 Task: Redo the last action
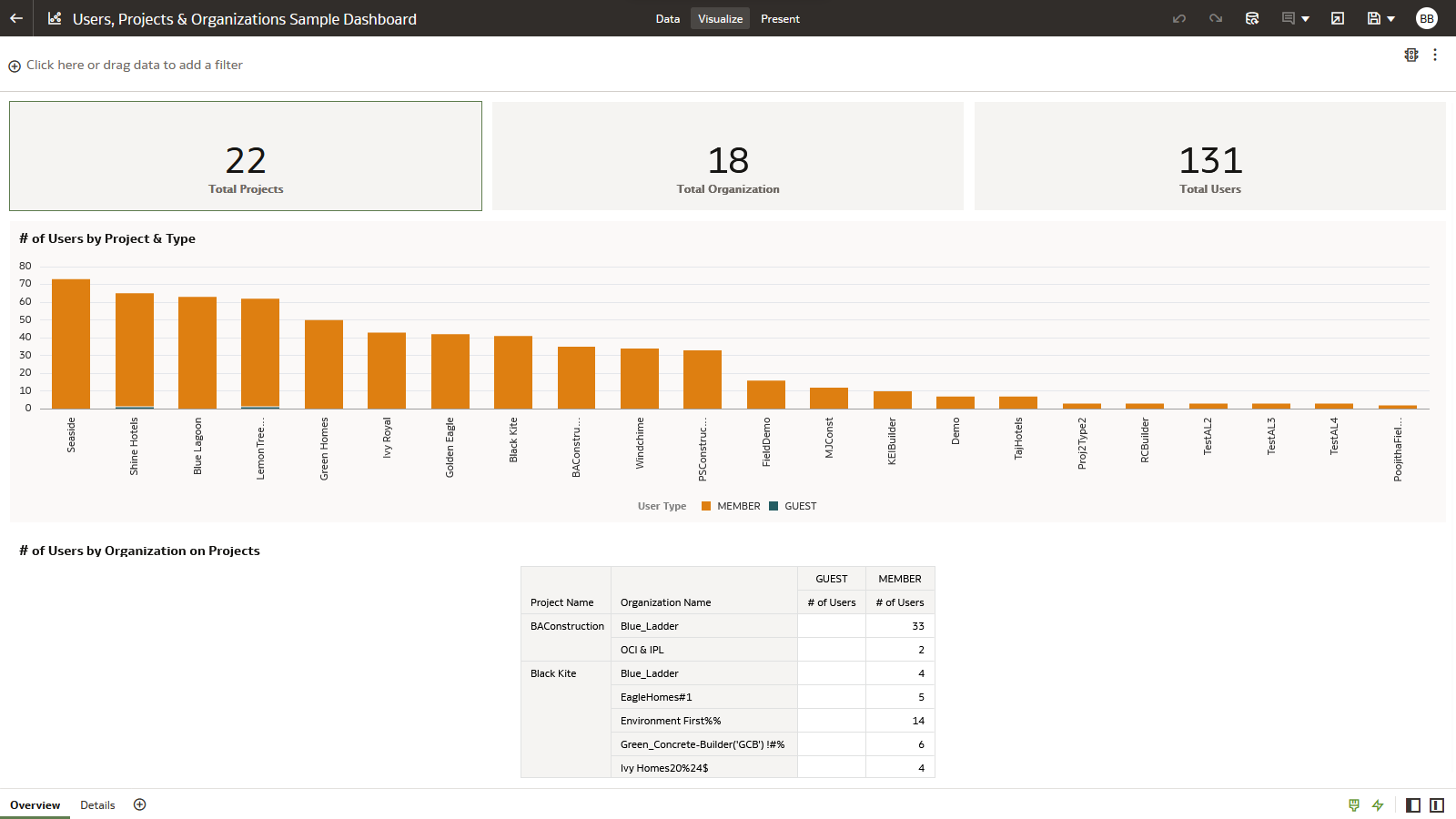click(1216, 18)
